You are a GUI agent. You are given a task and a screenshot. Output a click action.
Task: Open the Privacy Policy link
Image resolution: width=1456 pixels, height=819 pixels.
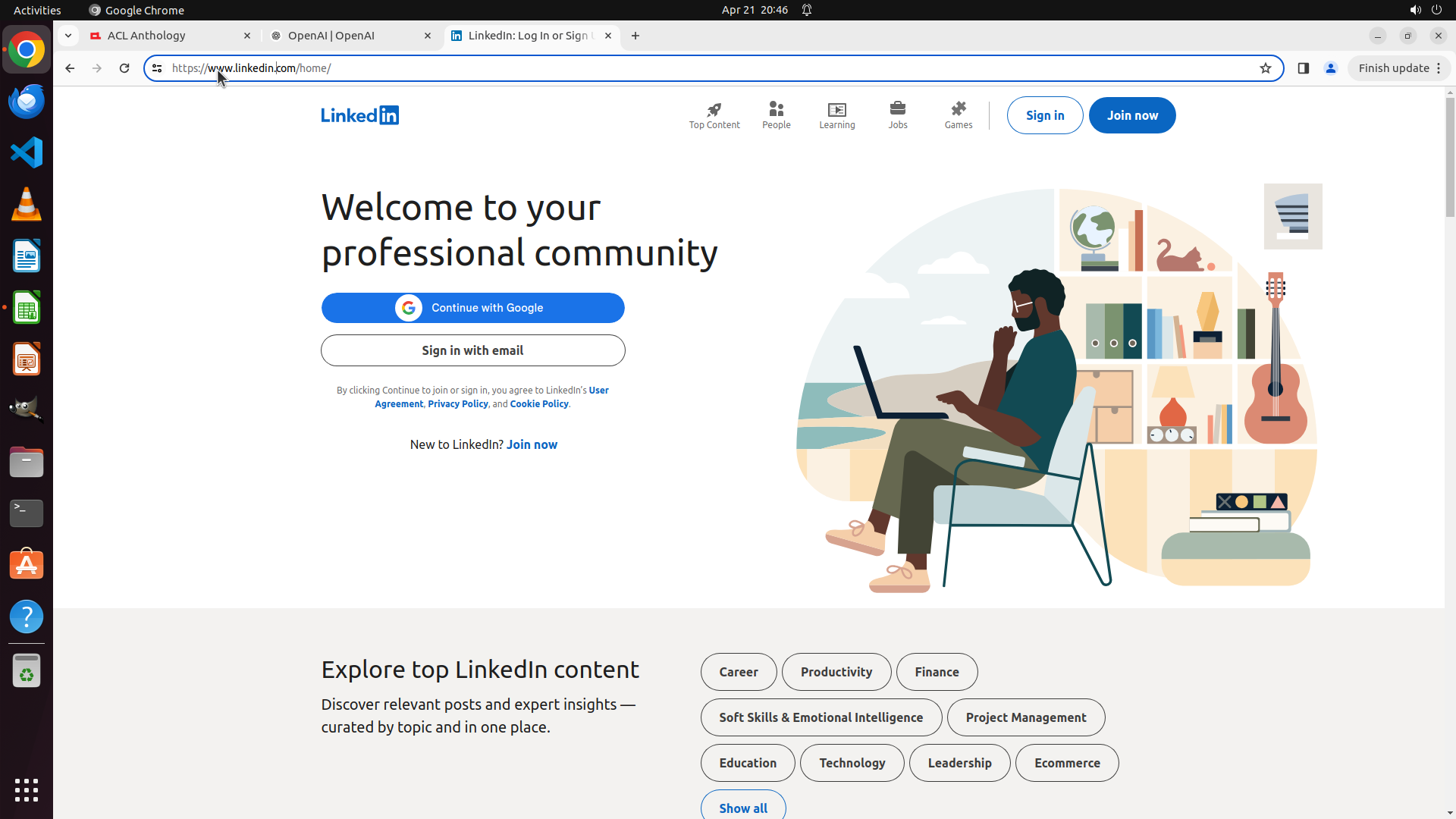pos(457,404)
